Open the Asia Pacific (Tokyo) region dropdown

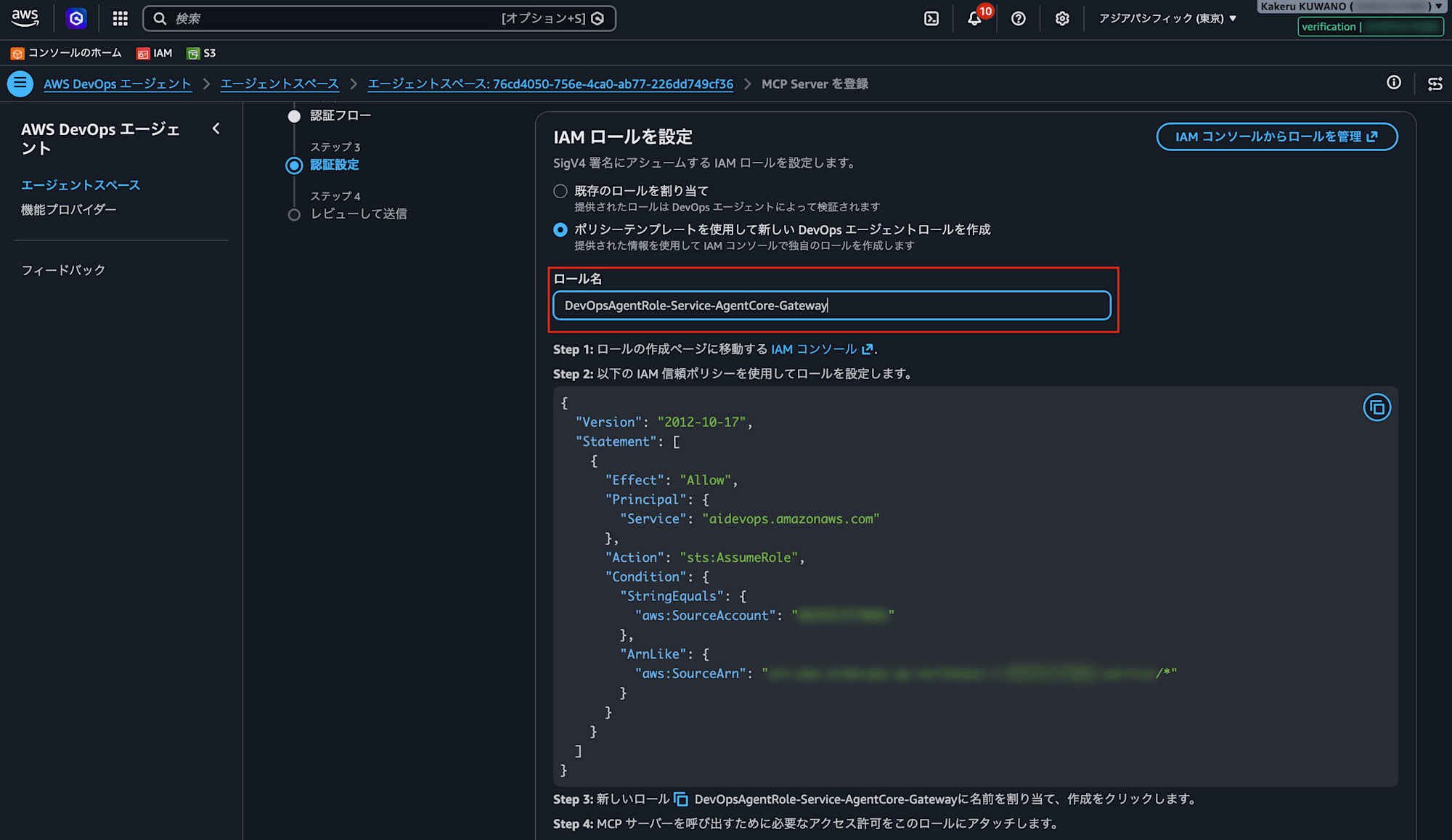point(1167,18)
